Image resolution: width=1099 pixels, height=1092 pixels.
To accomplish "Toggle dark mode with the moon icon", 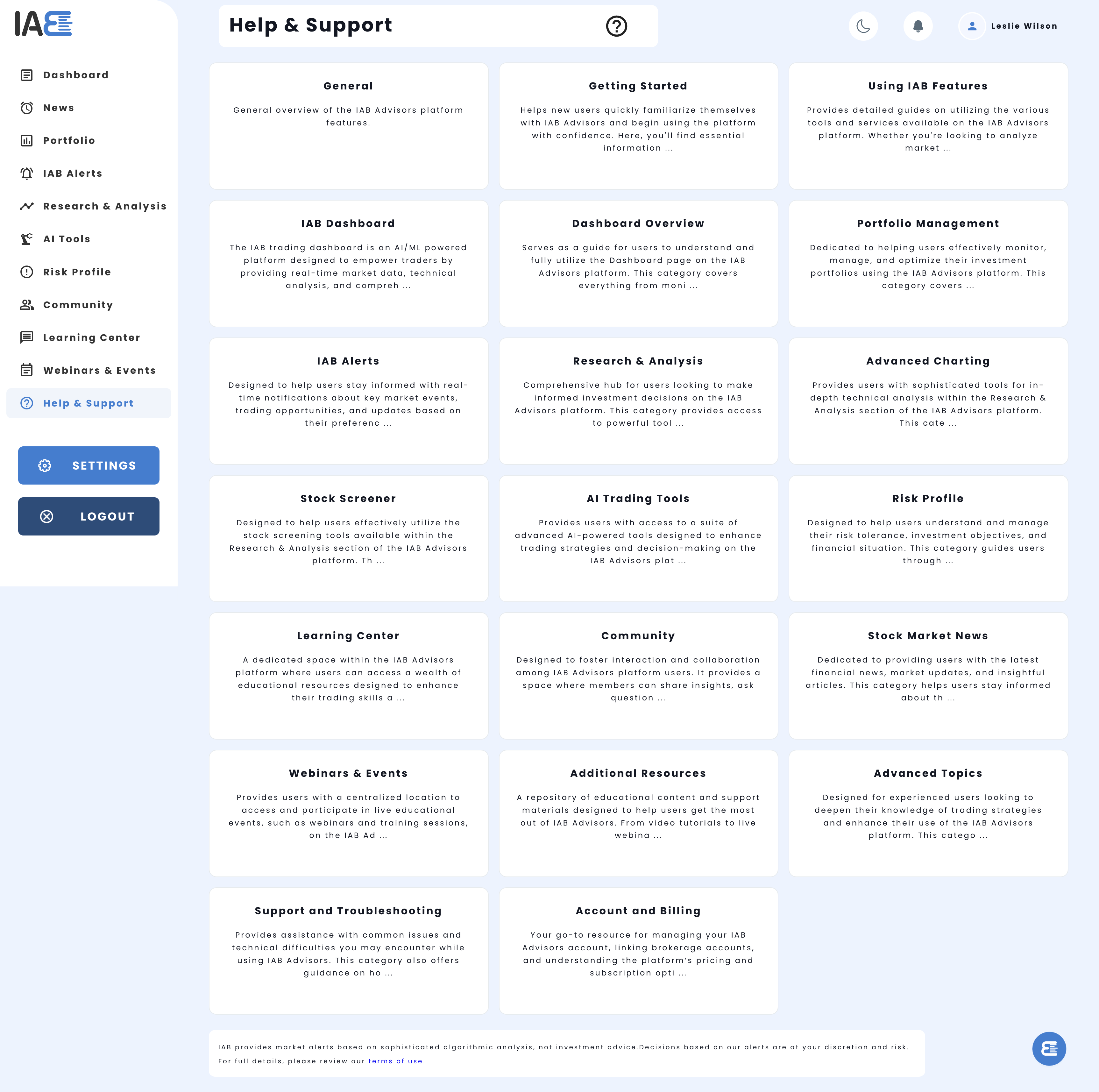I will (x=863, y=26).
